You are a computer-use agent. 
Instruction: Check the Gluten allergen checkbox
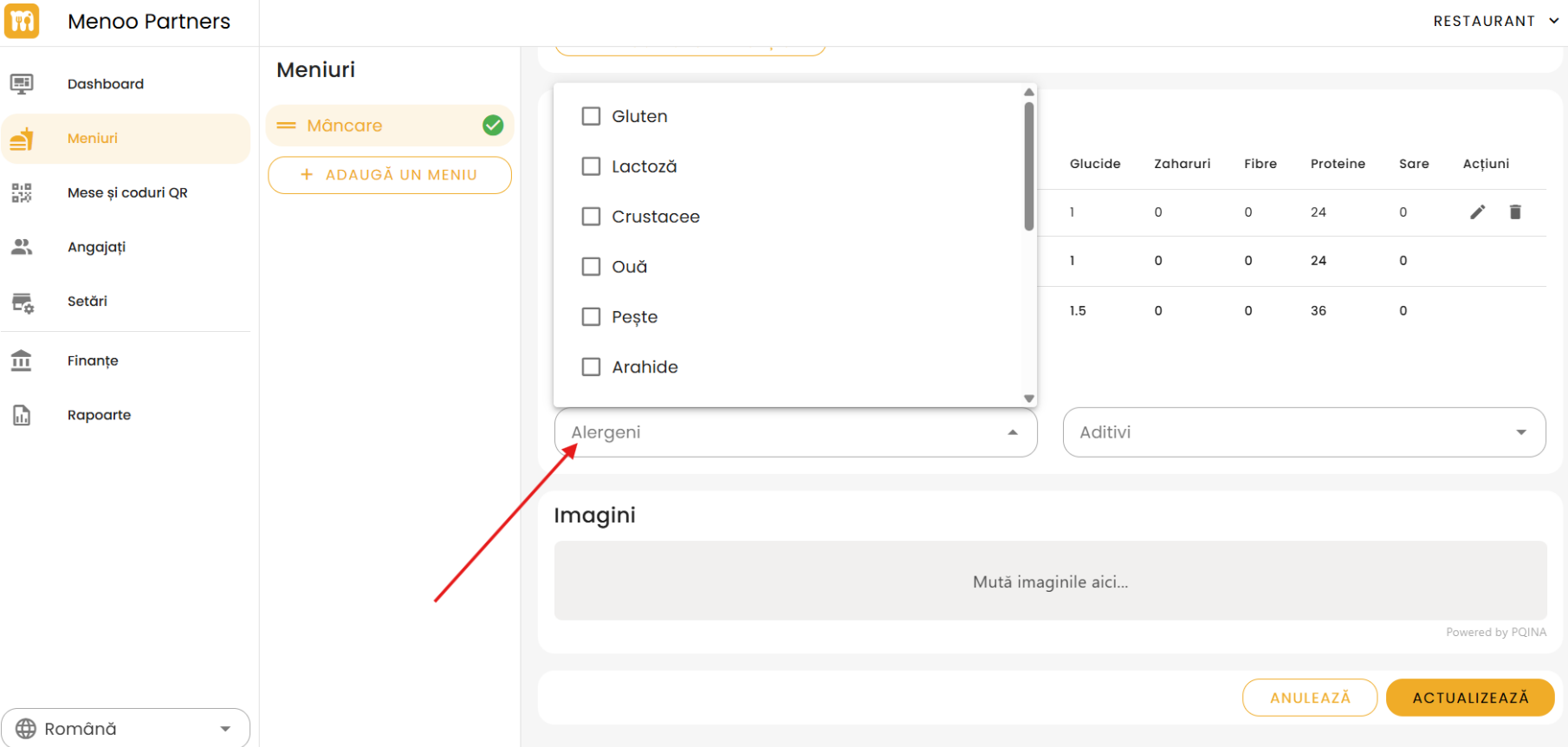click(591, 116)
